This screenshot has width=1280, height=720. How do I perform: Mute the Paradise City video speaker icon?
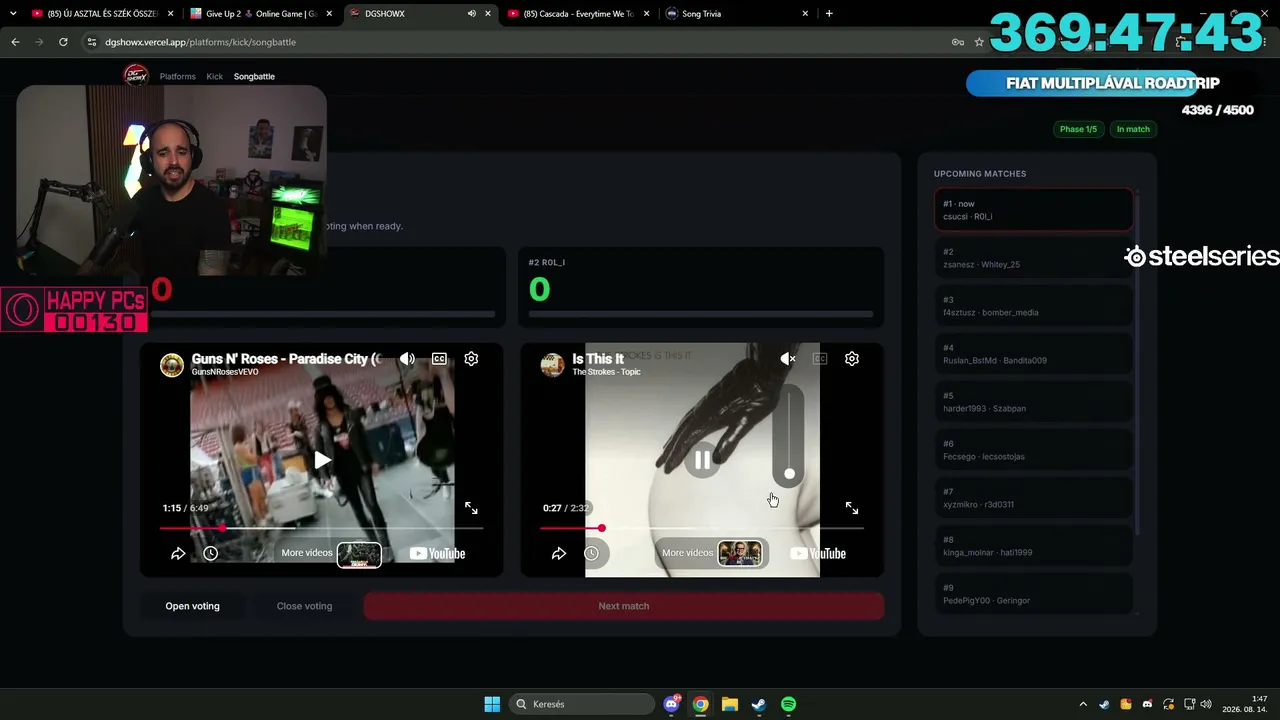[407, 359]
